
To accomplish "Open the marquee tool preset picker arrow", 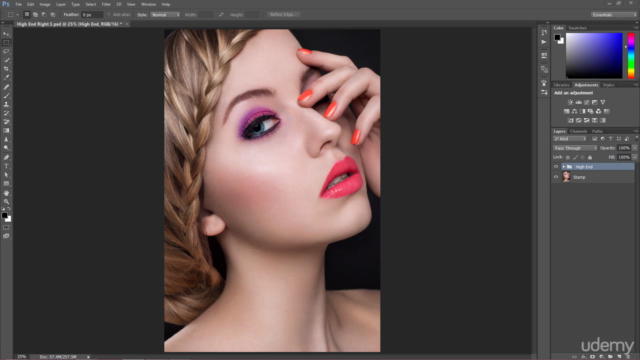I will tap(18, 15).
